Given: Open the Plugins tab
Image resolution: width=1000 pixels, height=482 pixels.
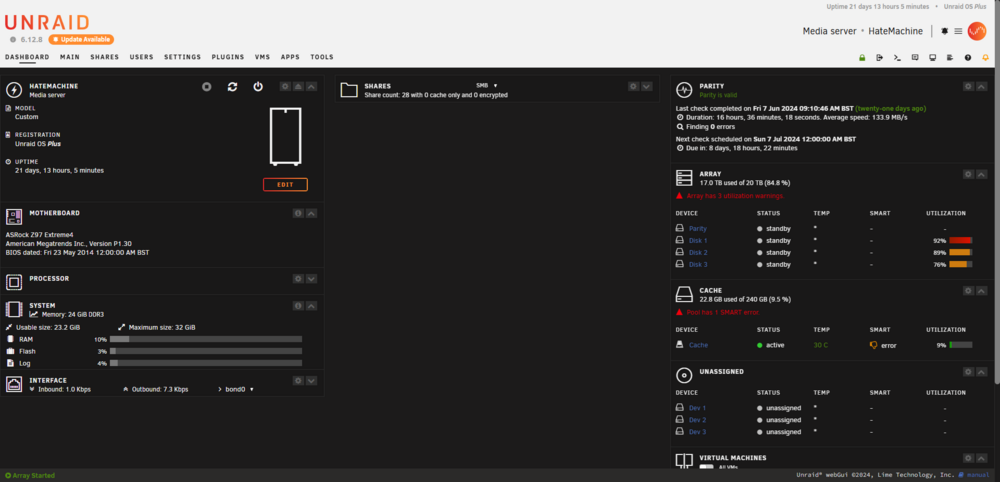Looking at the screenshot, I should [x=228, y=57].
